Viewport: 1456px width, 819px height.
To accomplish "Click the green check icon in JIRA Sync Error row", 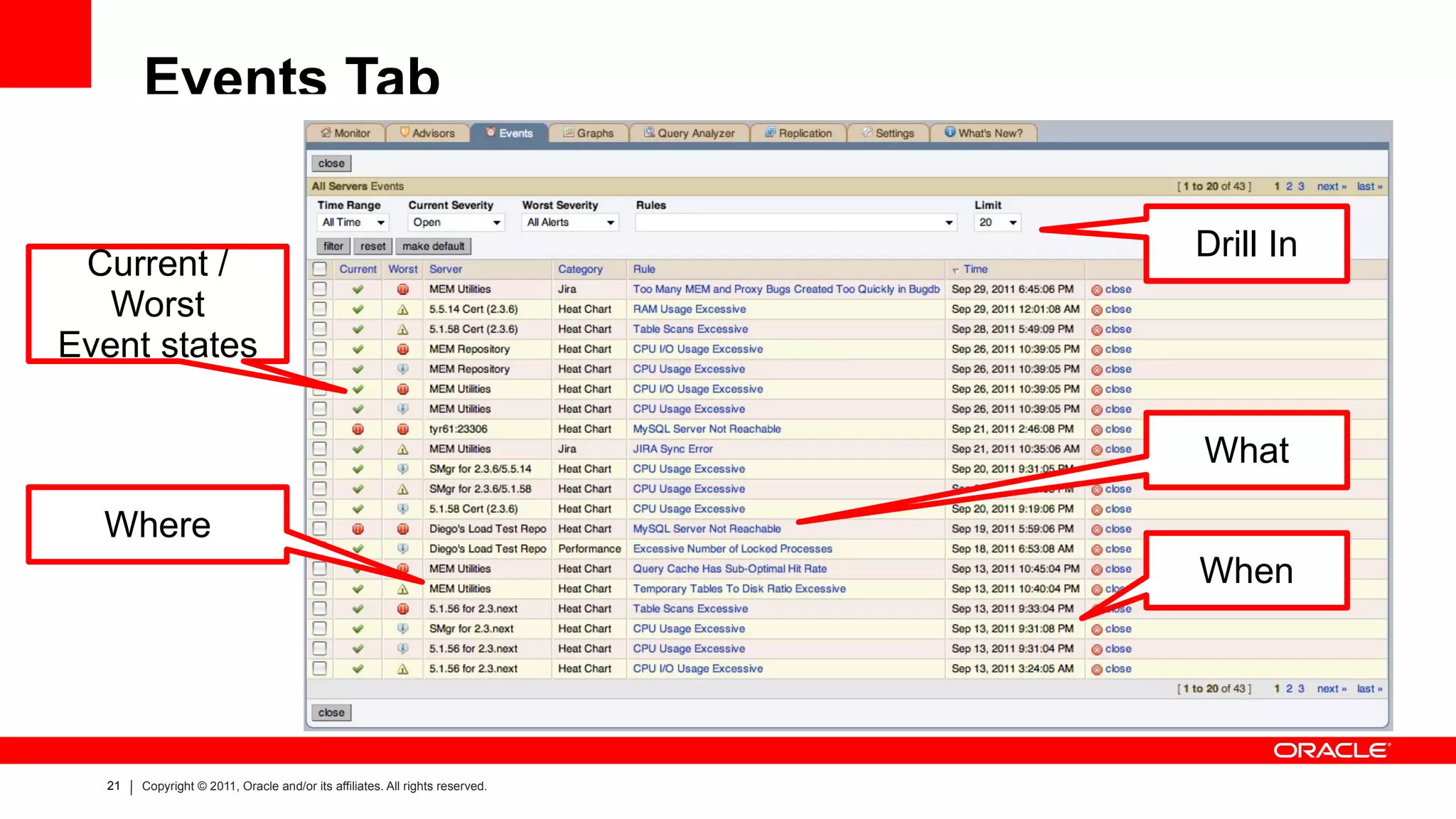I will pos(358,449).
